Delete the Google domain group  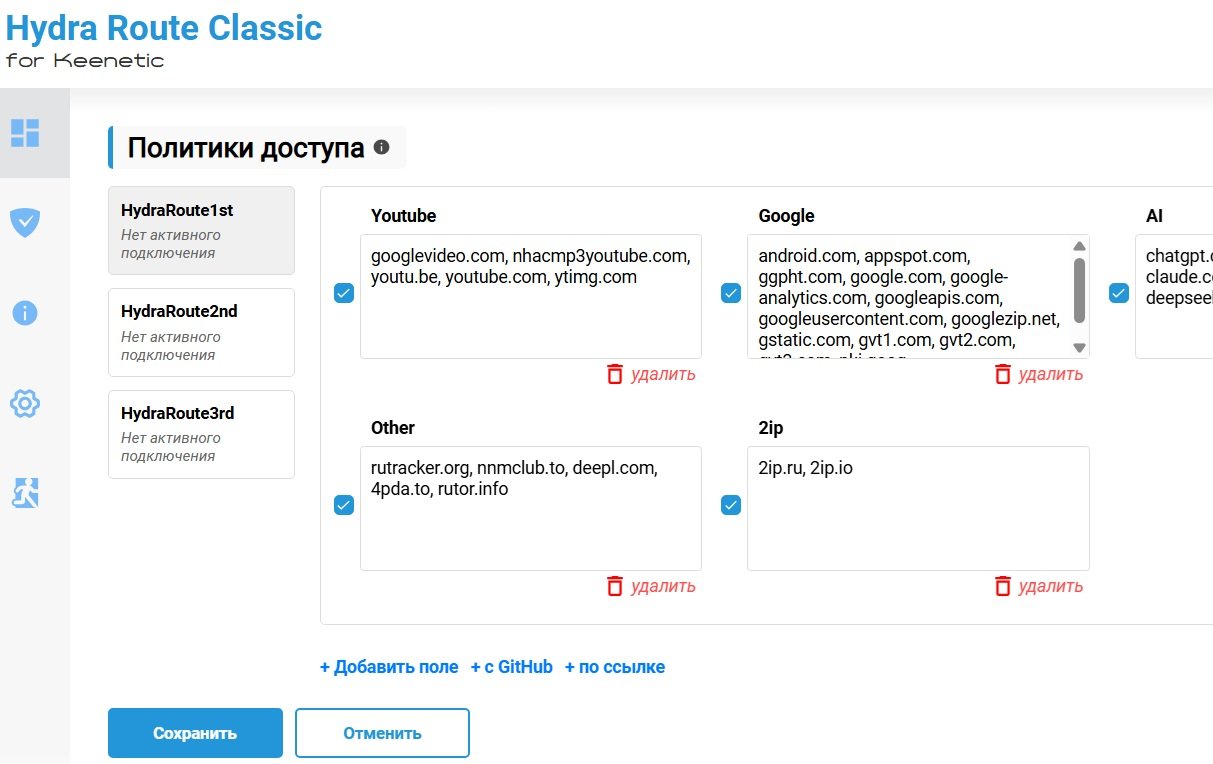click(x=1038, y=374)
